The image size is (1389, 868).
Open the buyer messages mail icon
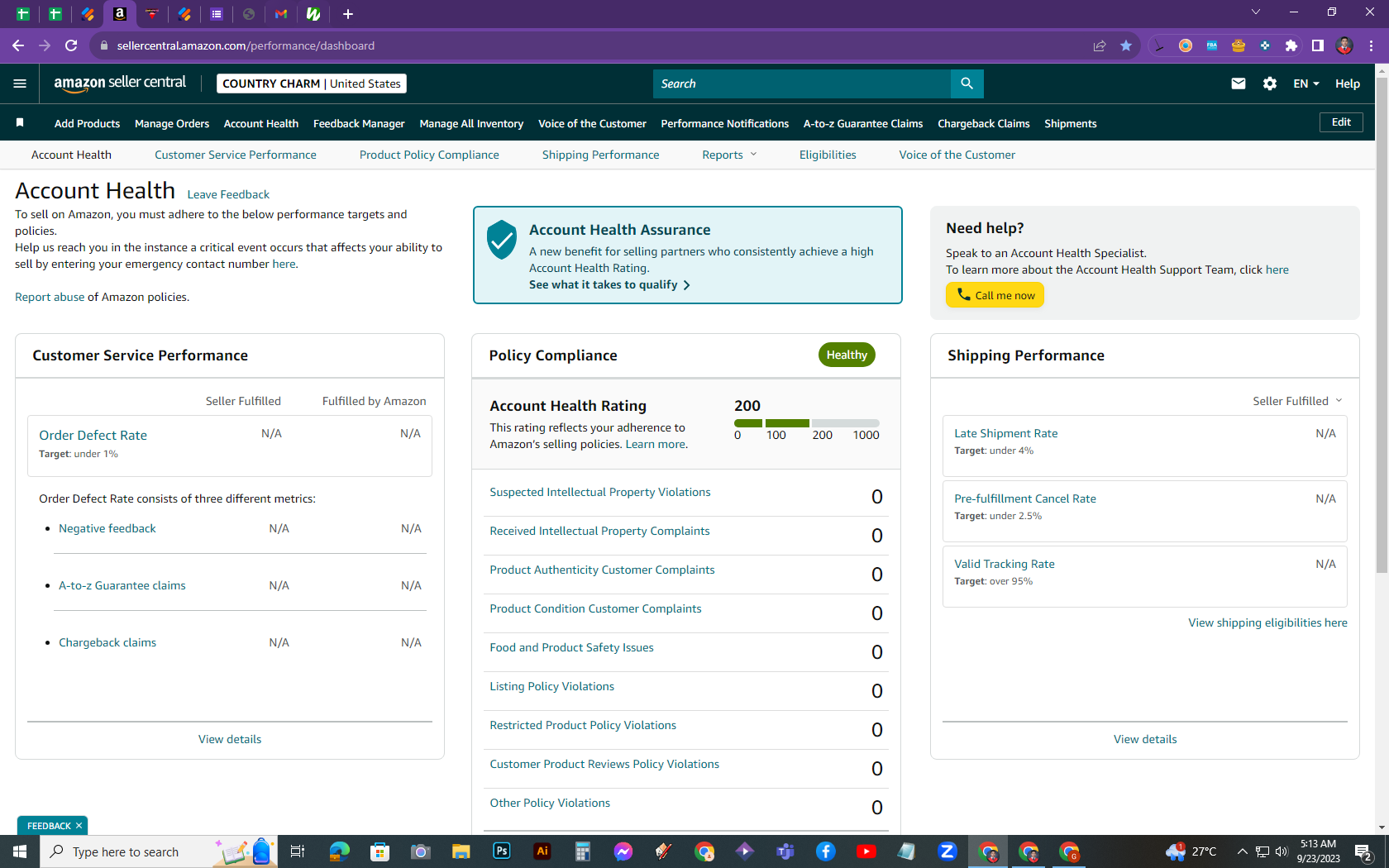click(1238, 83)
